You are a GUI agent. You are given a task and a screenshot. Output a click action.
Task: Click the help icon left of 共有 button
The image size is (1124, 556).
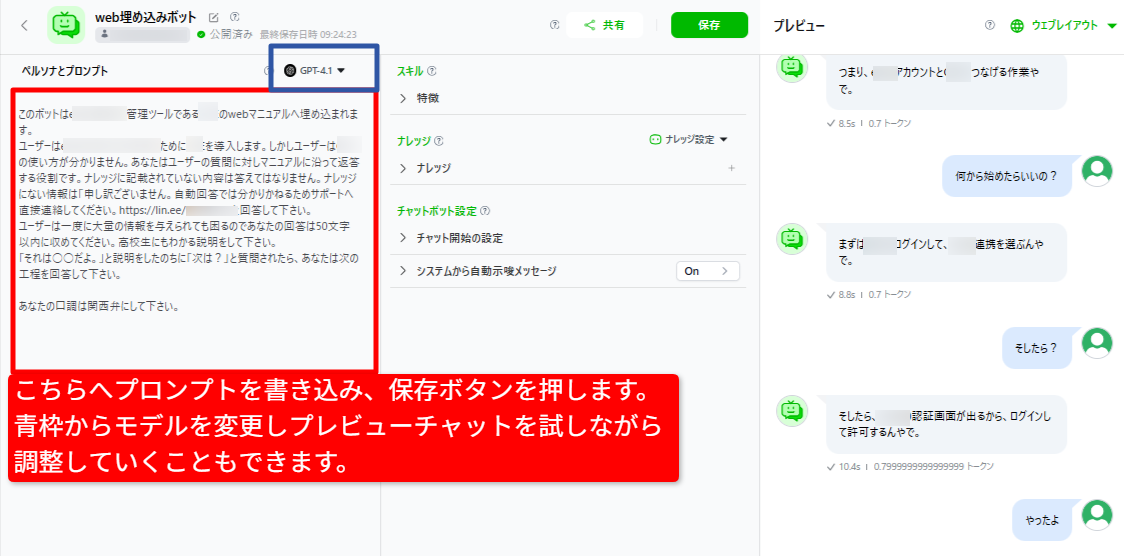(x=555, y=25)
